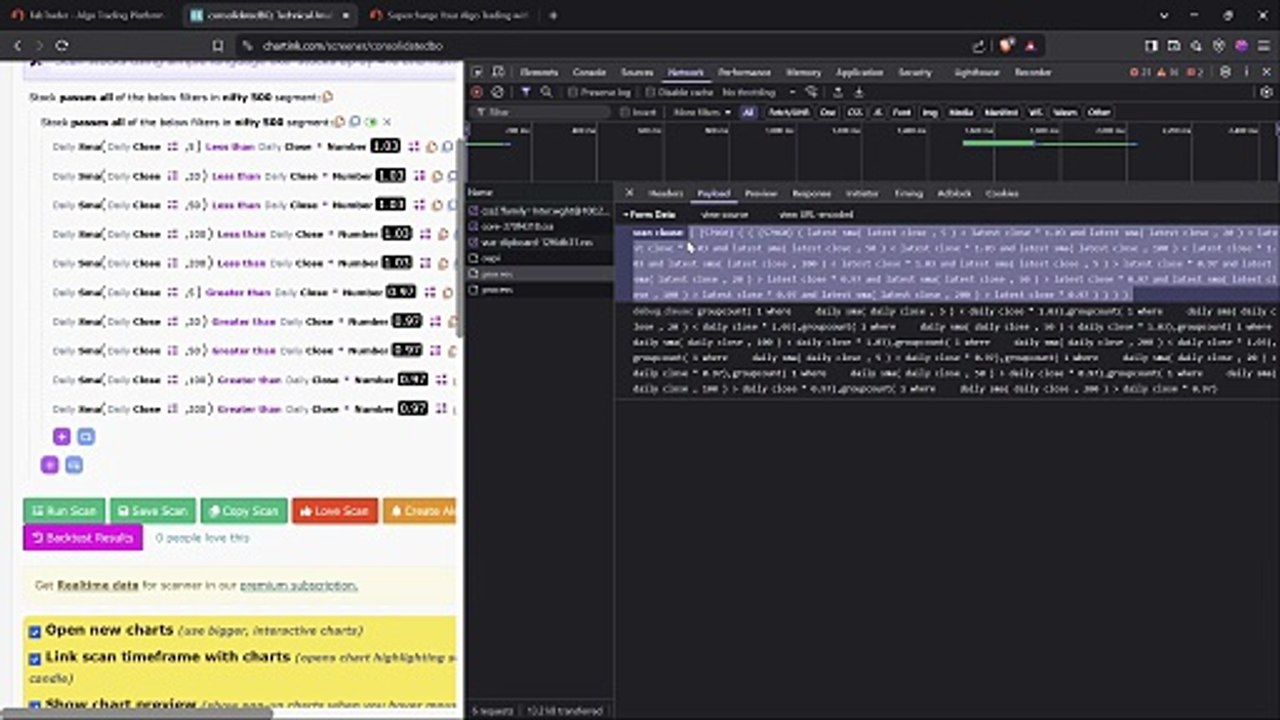
Task: Open DevTools more options menu
Action: [1246, 72]
